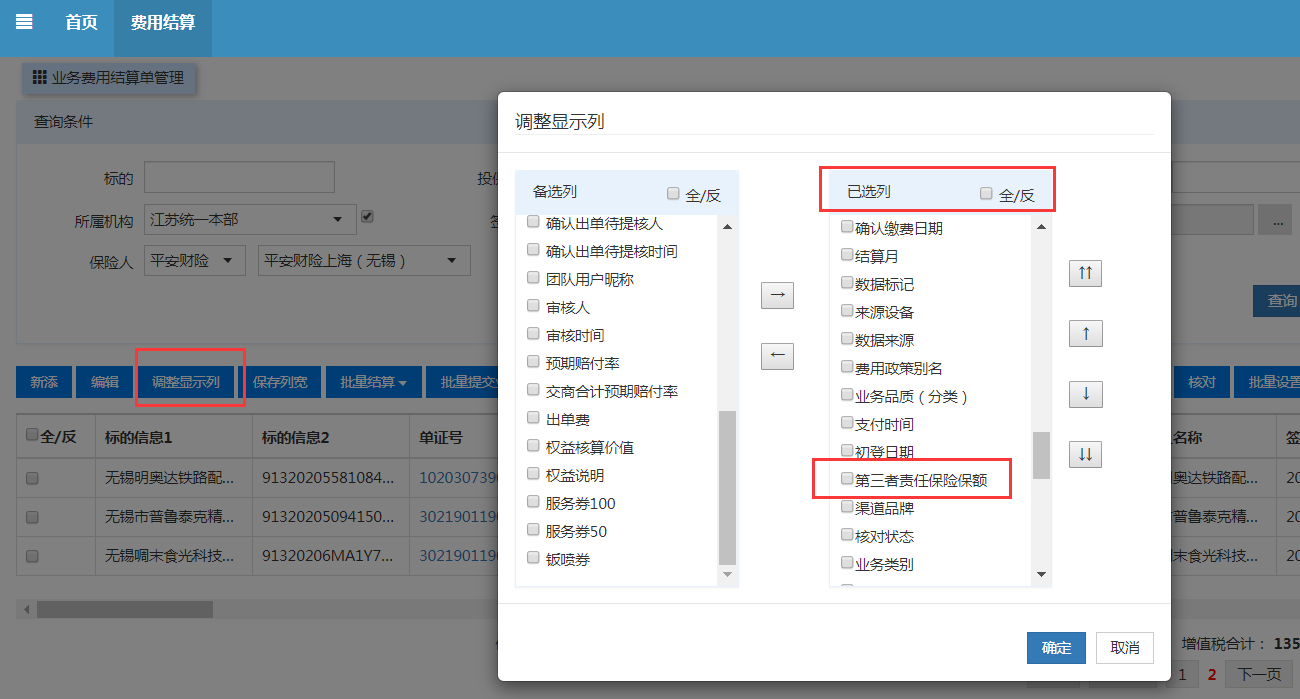Image resolution: width=1300 pixels, height=699 pixels.
Task: Click 核对 button
Action: coord(1201,382)
